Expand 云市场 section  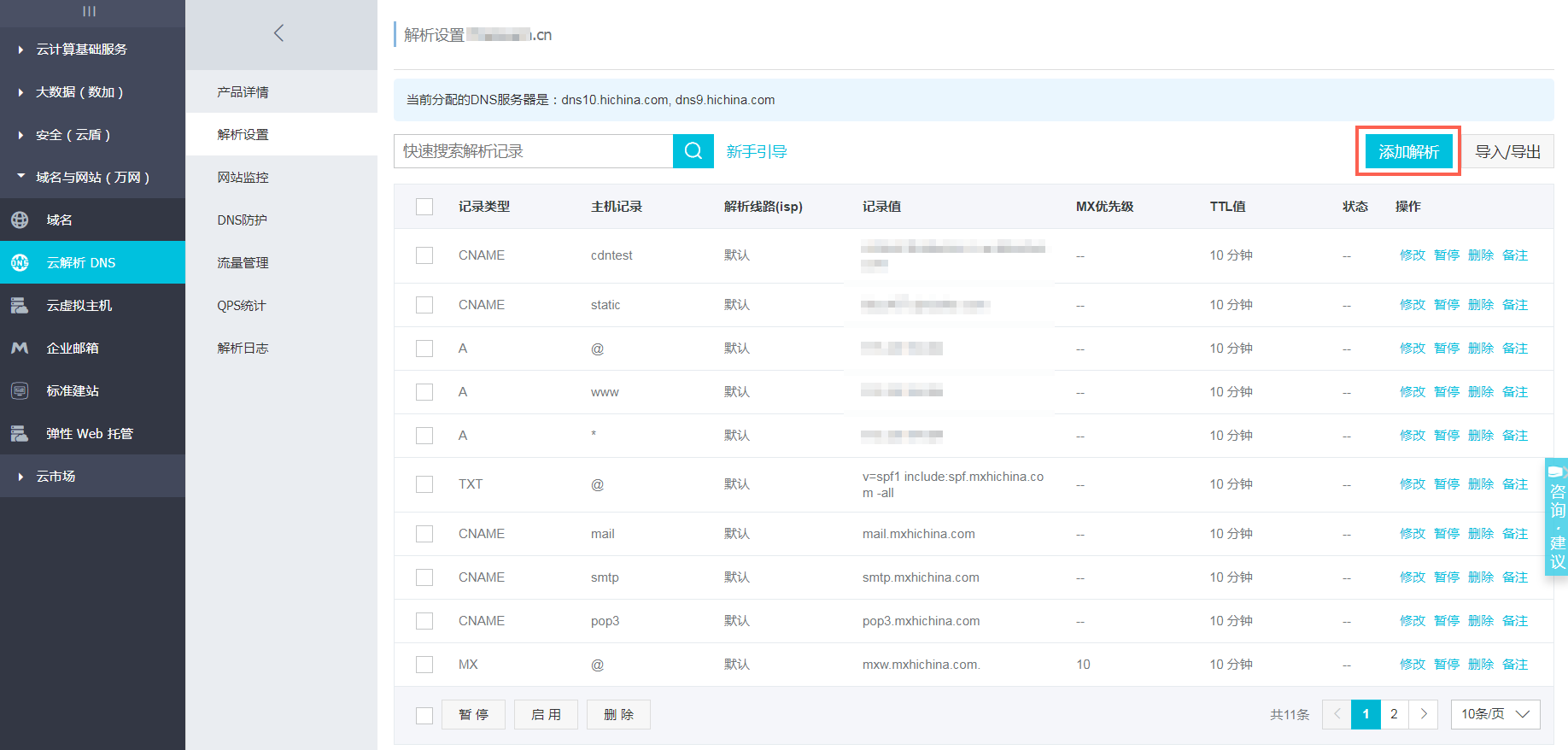point(92,476)
